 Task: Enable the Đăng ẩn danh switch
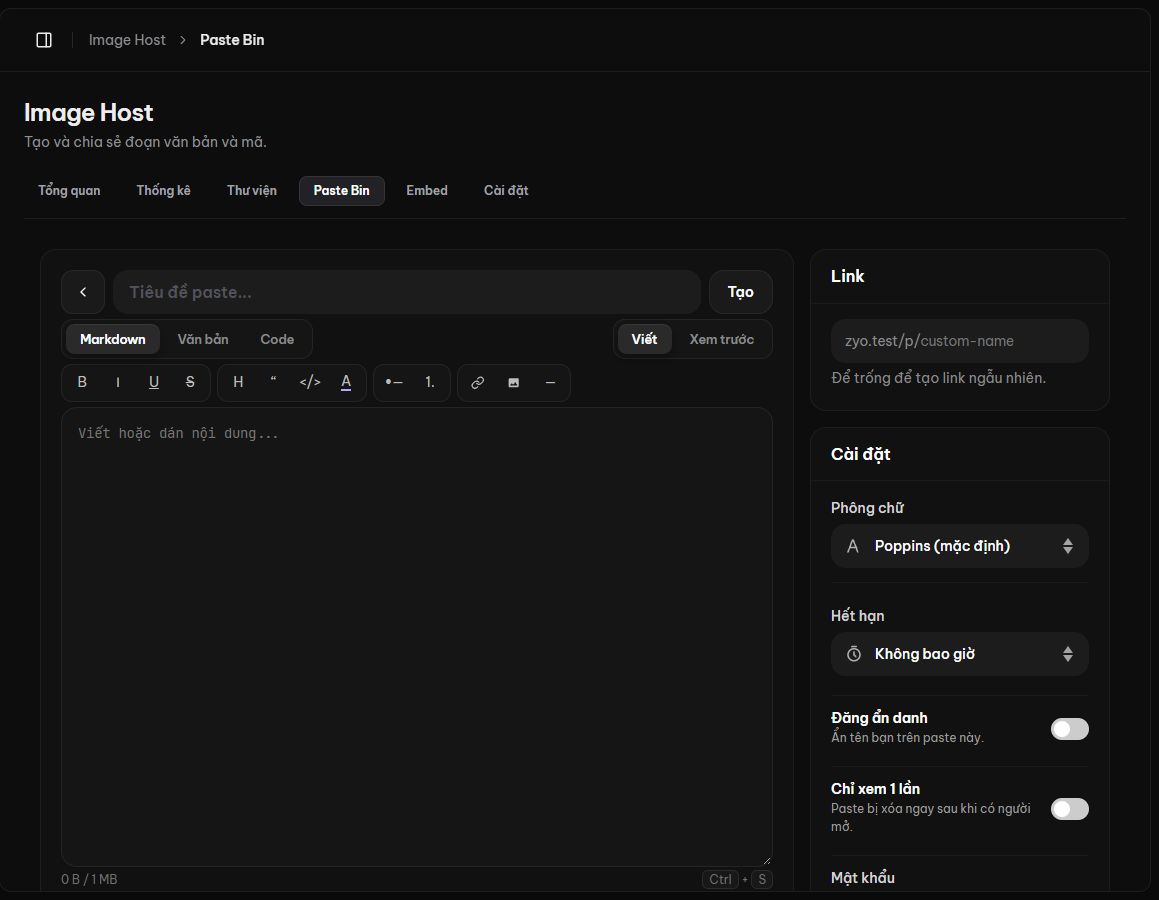pyautogui.click(x=1070, y=729)
